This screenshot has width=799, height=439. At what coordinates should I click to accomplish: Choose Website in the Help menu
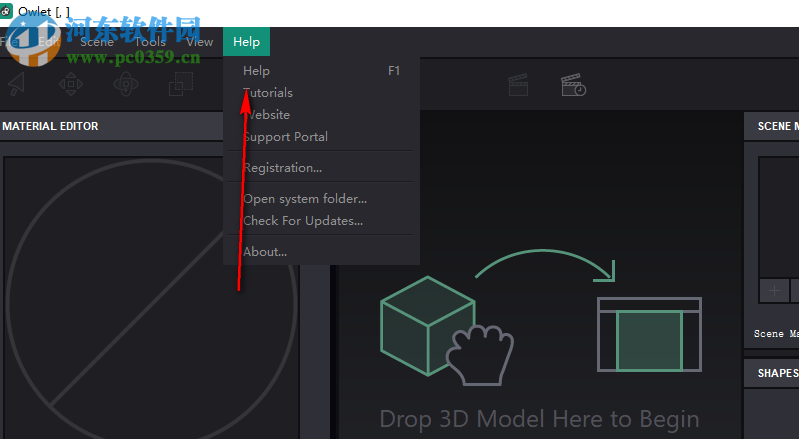(321, 115)
